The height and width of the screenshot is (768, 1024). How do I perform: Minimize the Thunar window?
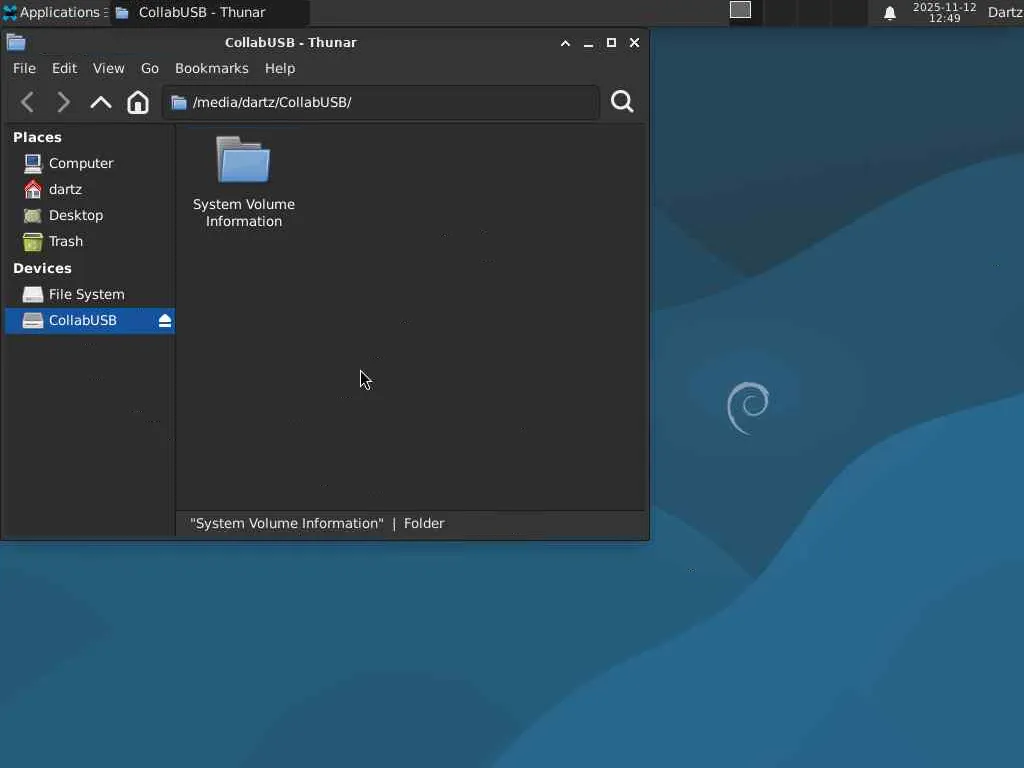588,43
